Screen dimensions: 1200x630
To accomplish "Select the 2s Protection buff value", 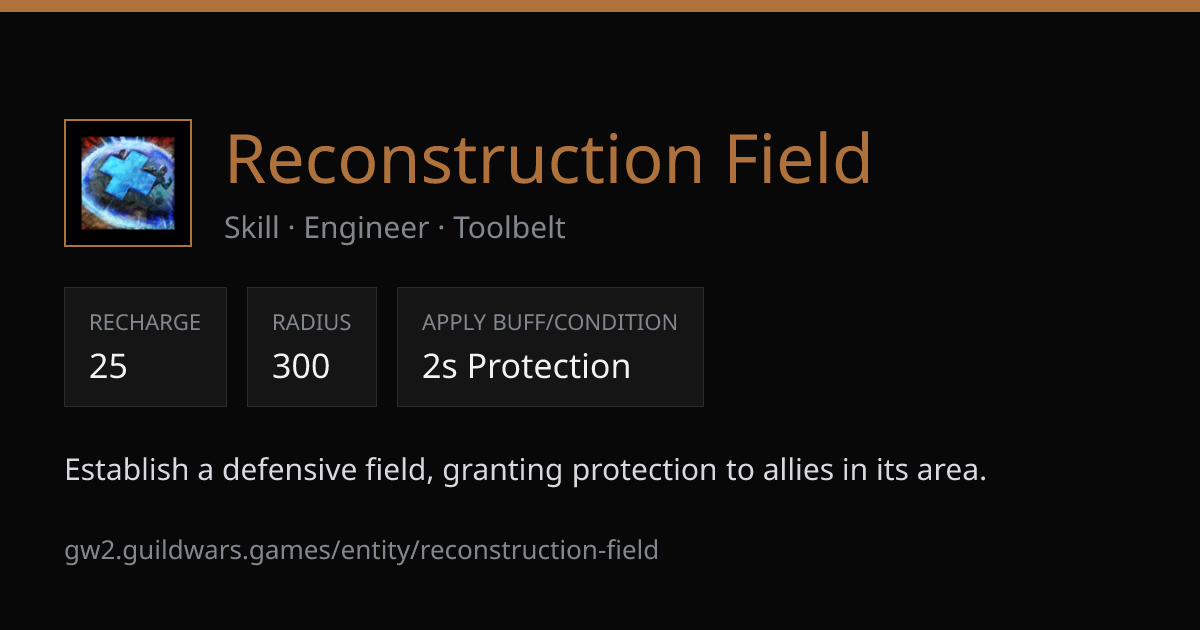I will pyautogui.click(x=526, y=366).
